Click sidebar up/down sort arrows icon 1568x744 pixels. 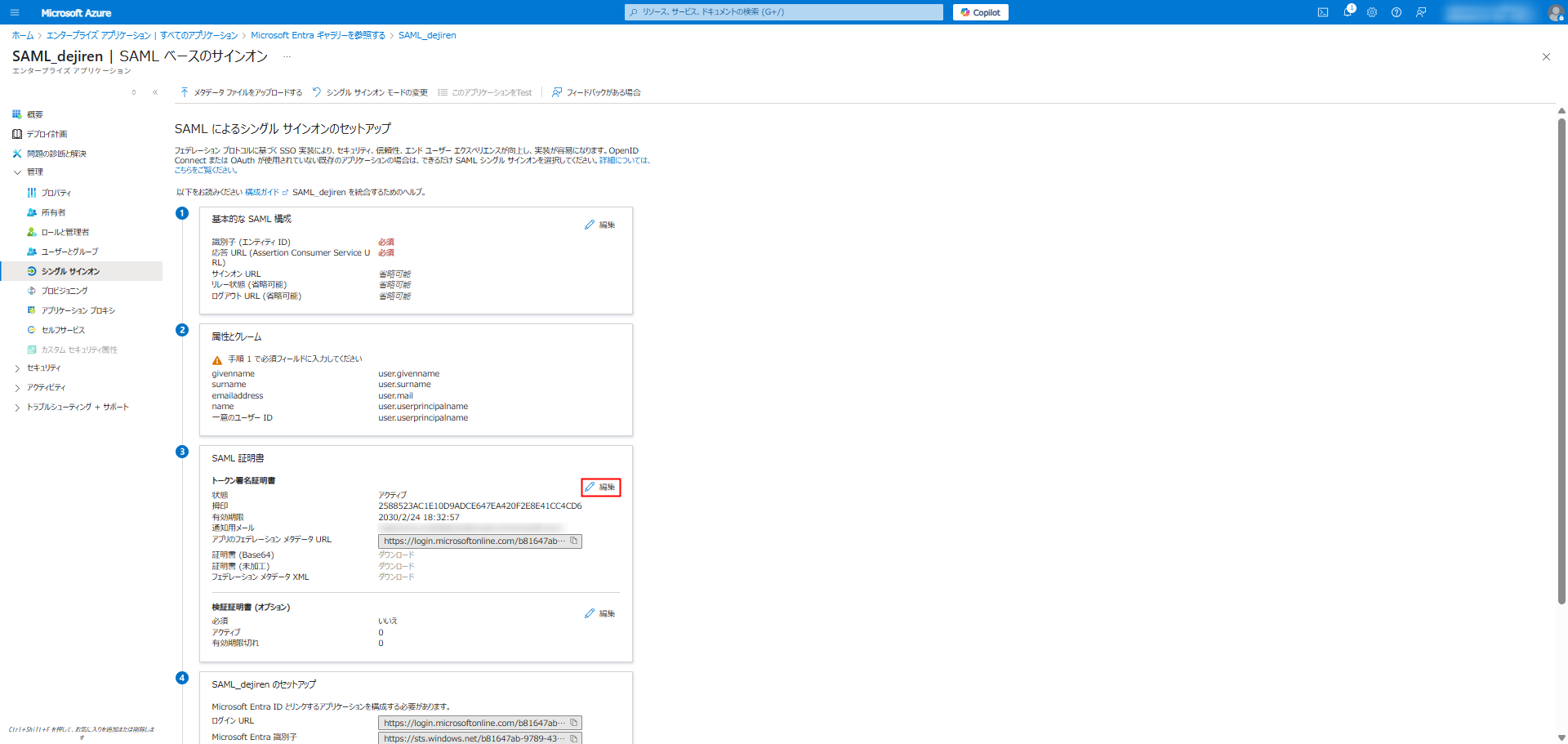(x=134, y=92)
